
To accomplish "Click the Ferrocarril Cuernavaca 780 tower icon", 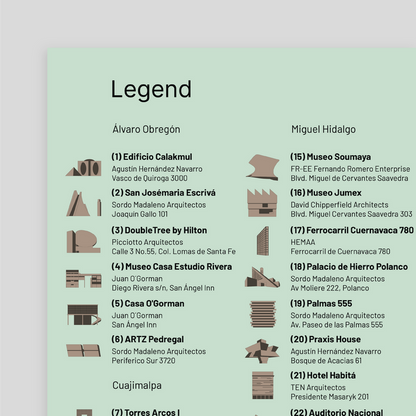I will 263,241.
